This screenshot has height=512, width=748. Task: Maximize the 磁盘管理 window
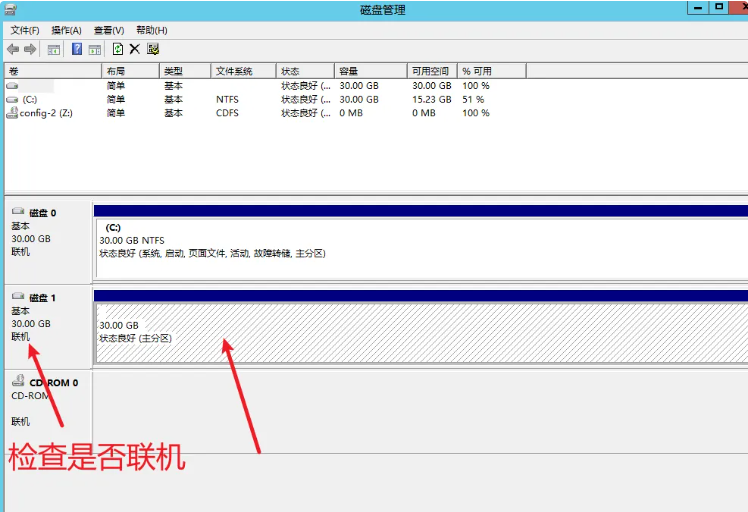[719, 8]
